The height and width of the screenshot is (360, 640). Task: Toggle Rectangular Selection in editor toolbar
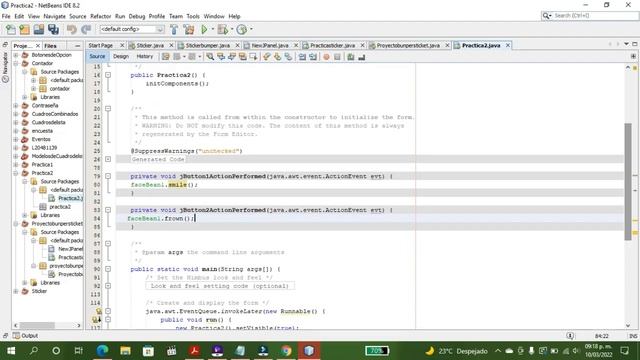[x=253, y=57]
